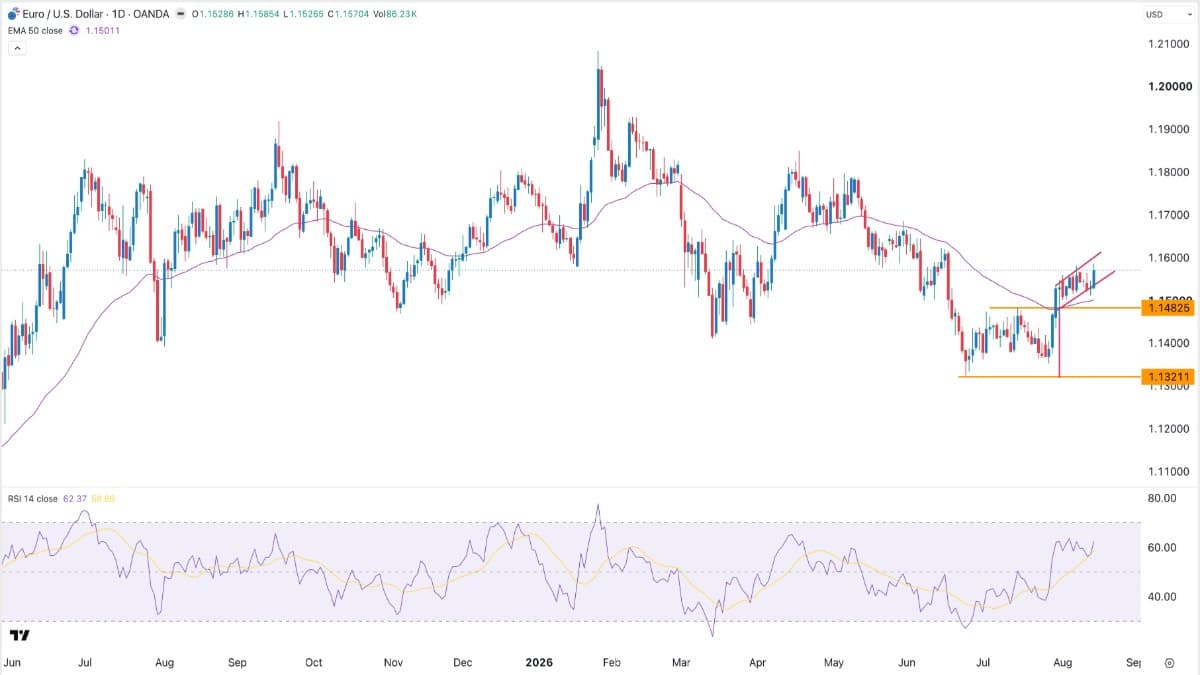The height and width of the screenshot is (675, 1200).
Task: Click the TradingView logo
Action: [x=18, y=636]
